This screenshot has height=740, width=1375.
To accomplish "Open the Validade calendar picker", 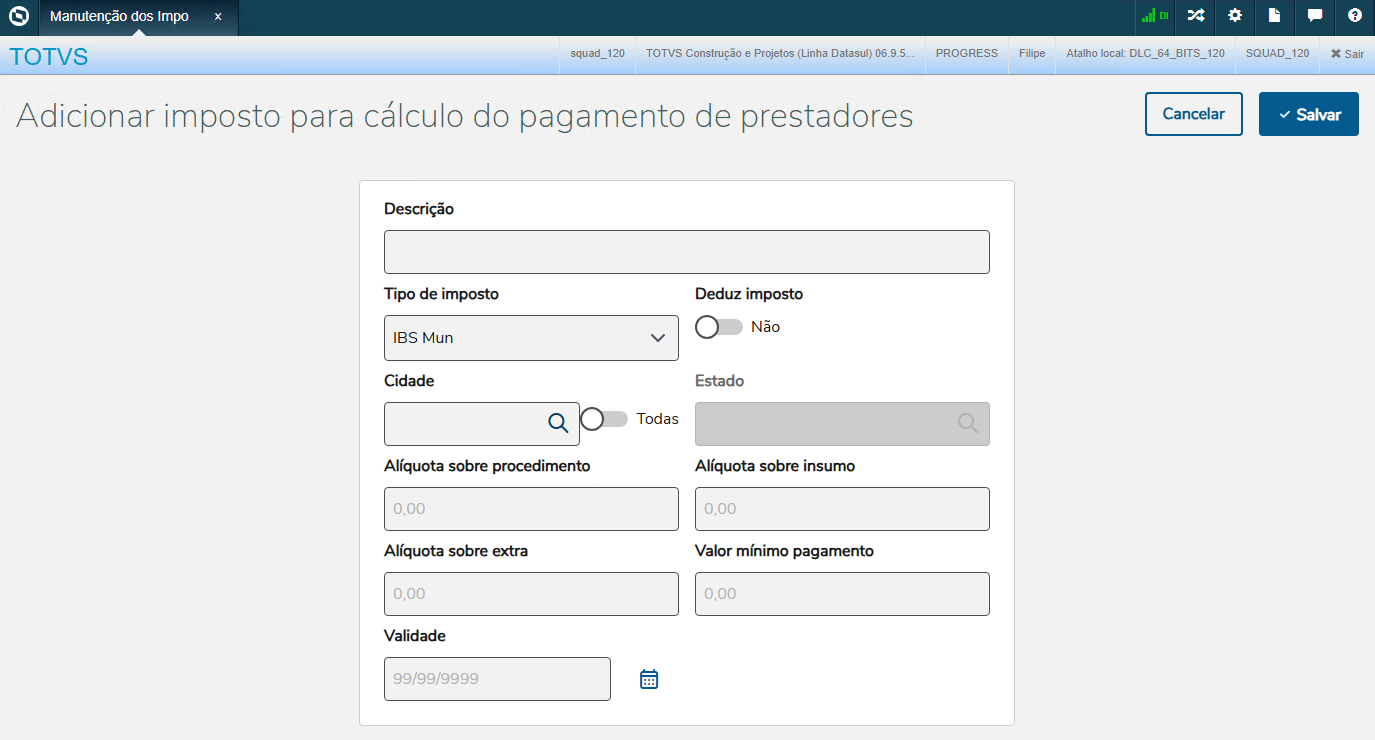I will pos(649,680).
